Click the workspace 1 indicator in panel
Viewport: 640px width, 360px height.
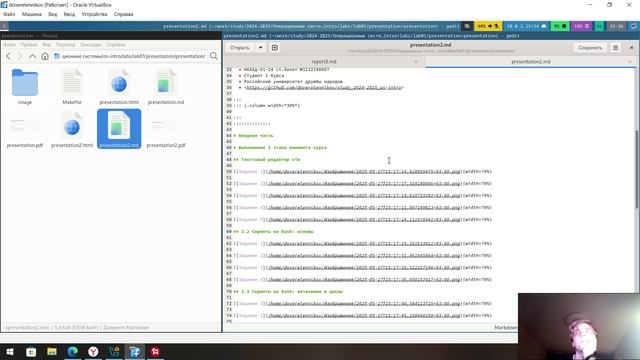tap(4, 26)
